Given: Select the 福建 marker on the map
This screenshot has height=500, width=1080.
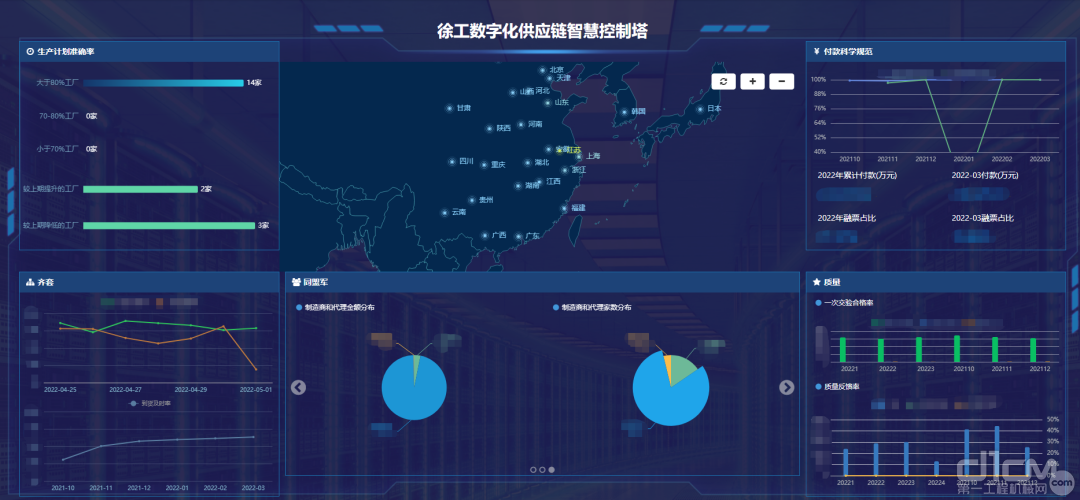Looking at the screenshot, I should point(564,208).
